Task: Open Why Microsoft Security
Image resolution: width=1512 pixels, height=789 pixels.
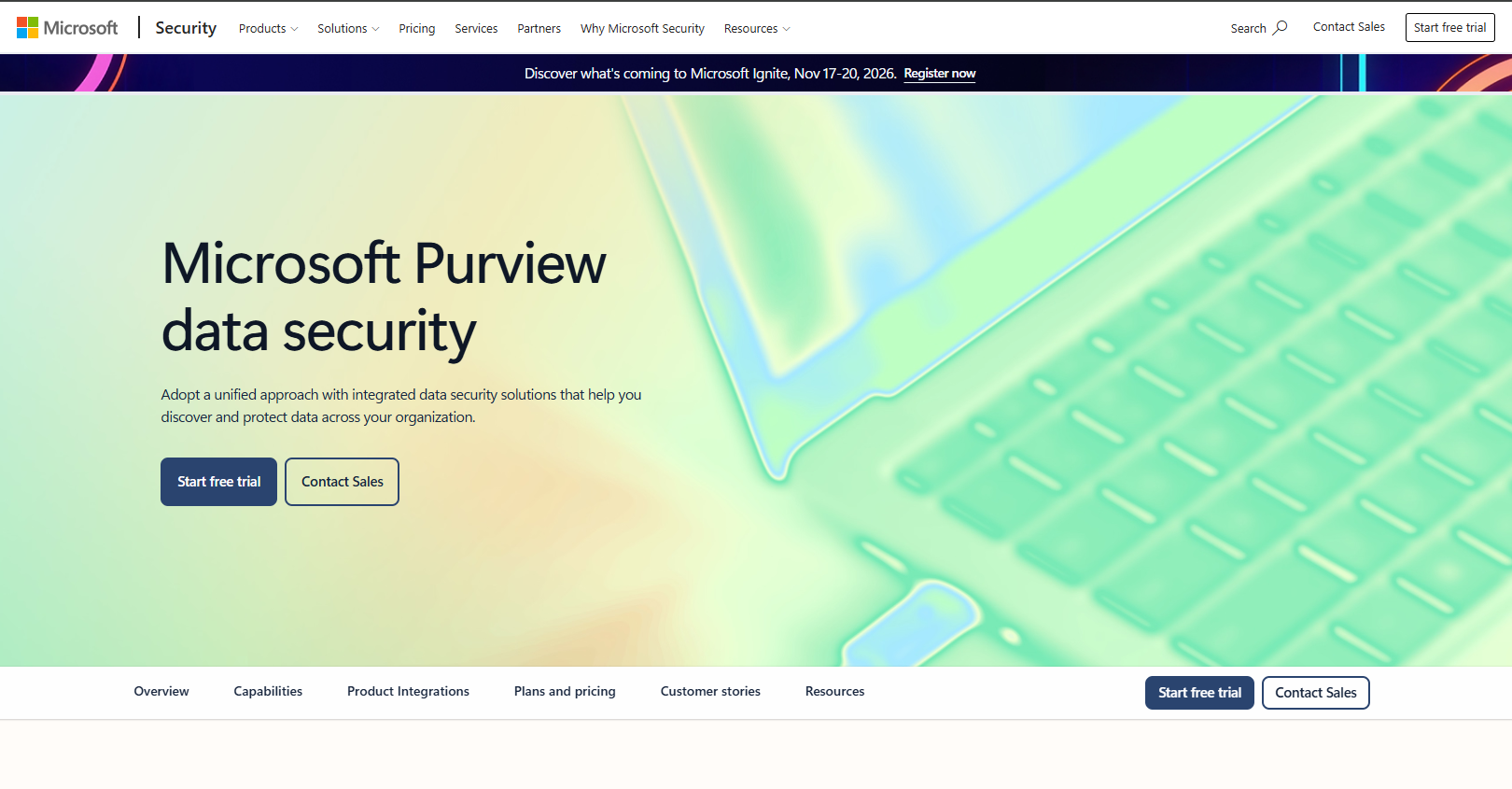Action: pyautogui.click(x=642, y=29)
